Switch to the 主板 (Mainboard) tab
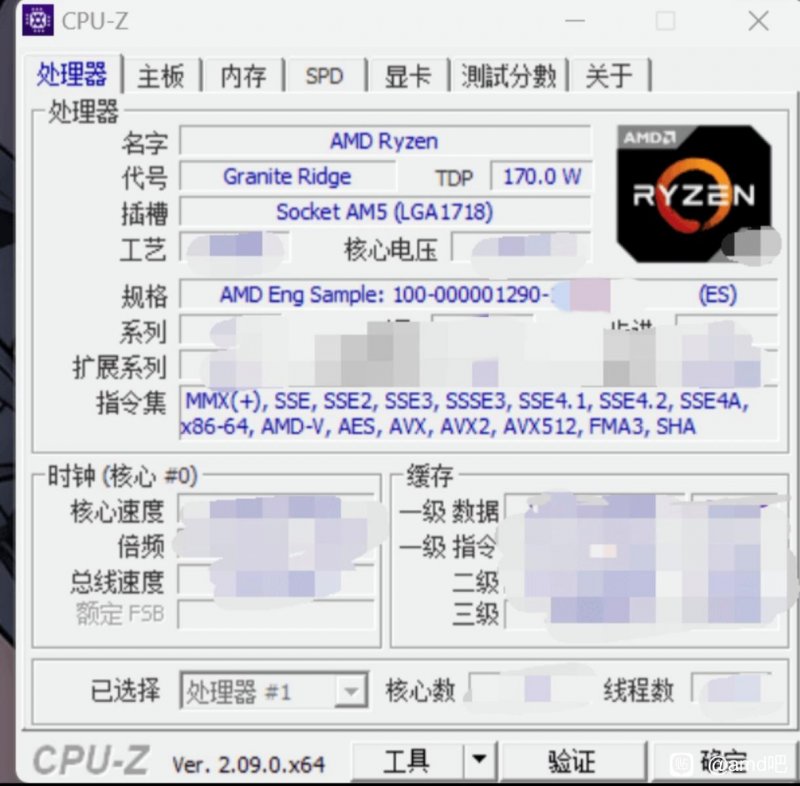The image size is (800, 786). click(161, 75)
